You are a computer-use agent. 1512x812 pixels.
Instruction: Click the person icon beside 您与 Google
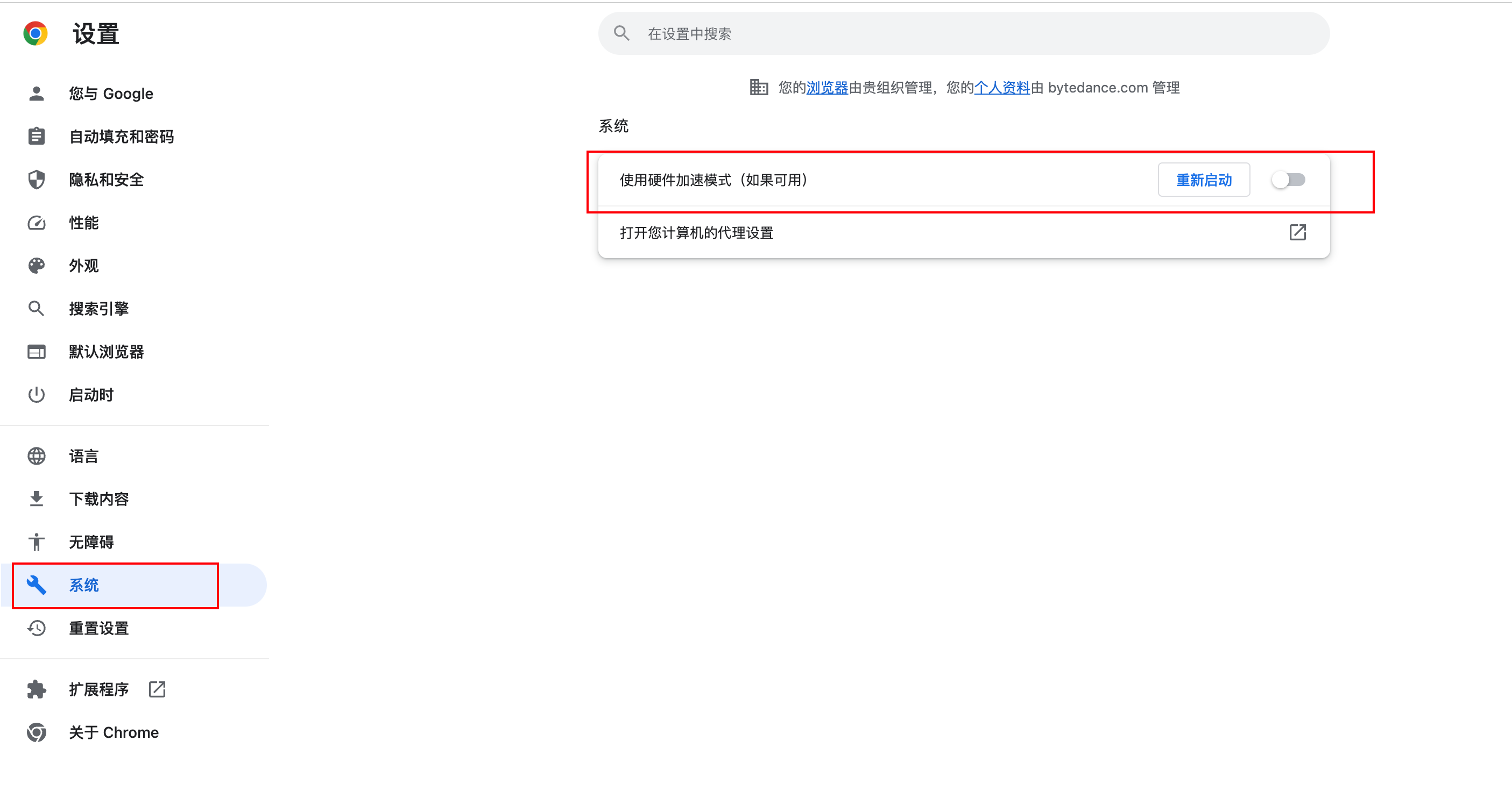pyautogui.click(x=37, y=94)
